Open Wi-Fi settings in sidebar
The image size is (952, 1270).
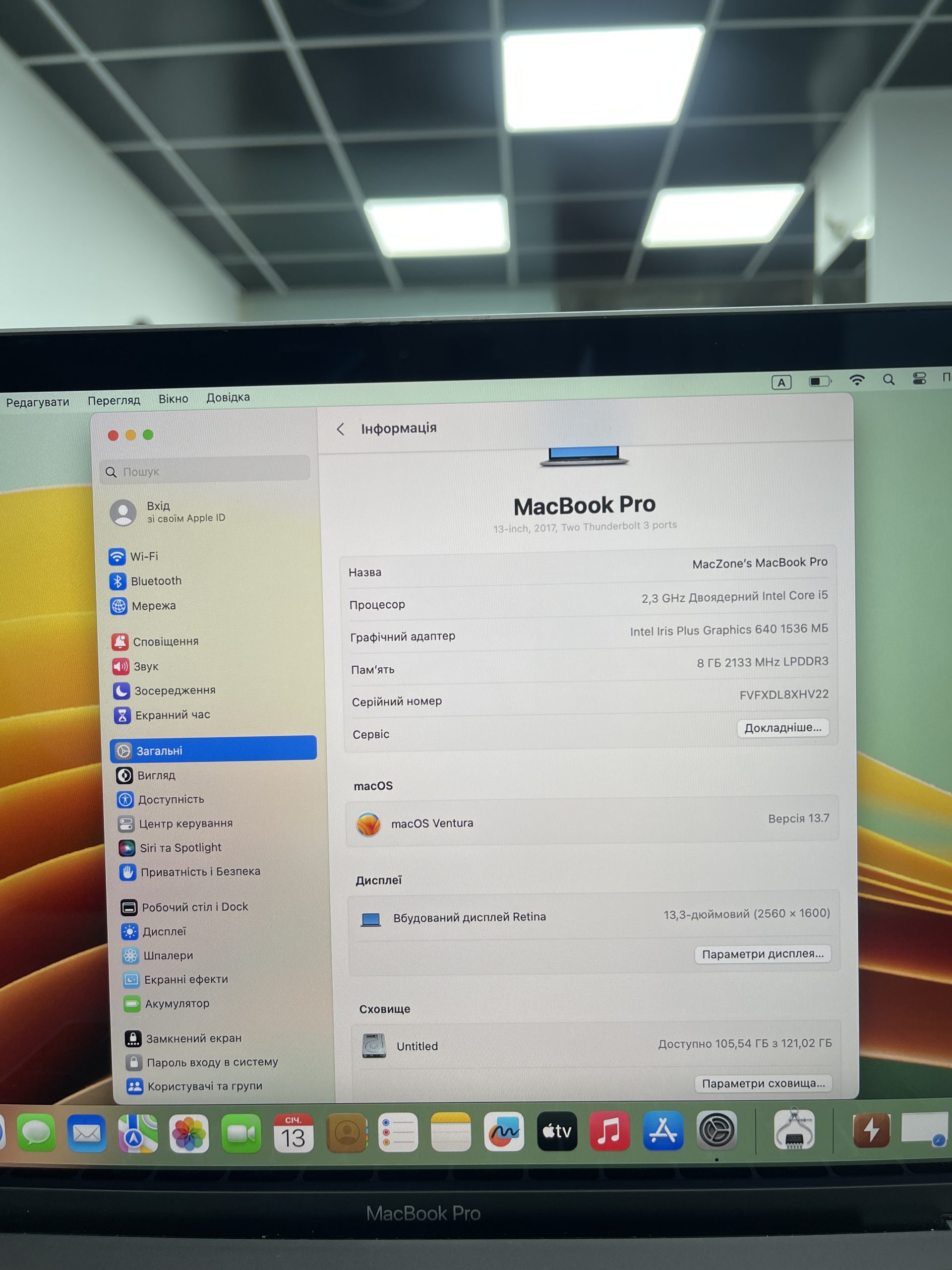click(133, 556)
